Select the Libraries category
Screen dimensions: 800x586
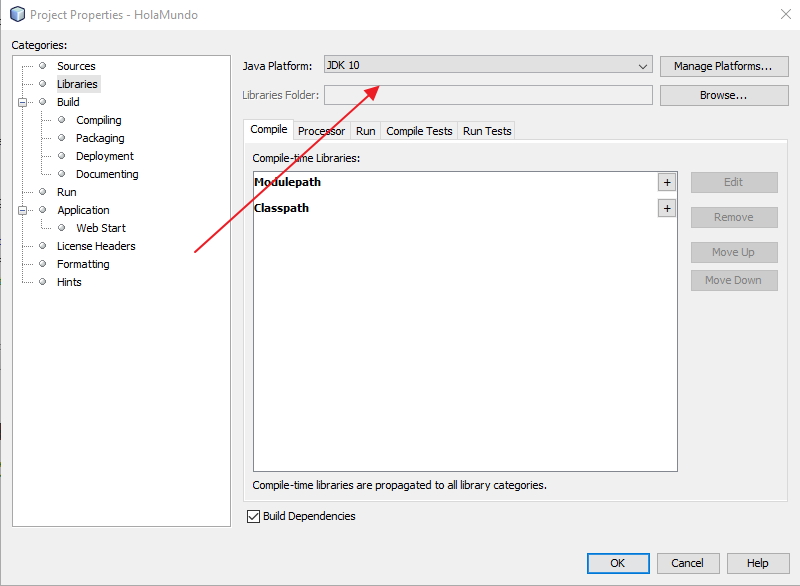[77, 84]
